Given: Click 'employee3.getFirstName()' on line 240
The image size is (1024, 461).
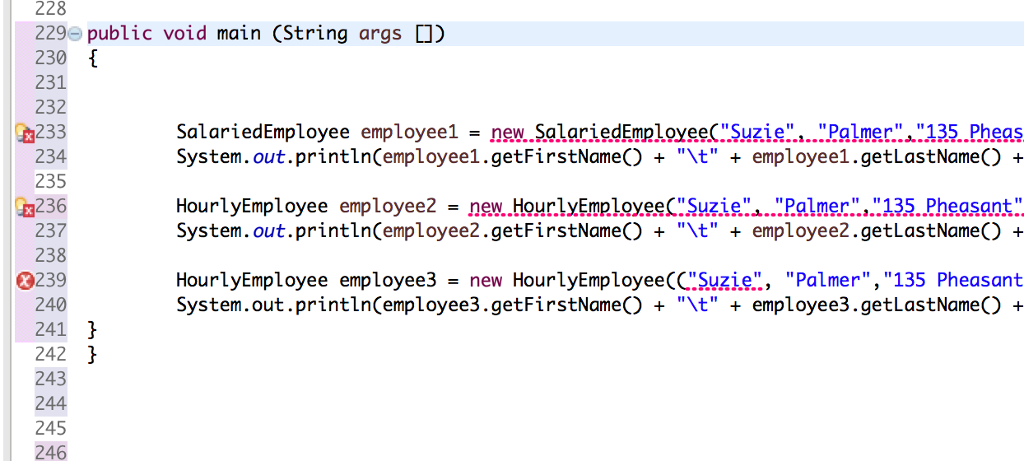Looking at the screenshot, I should coord(513,305).
